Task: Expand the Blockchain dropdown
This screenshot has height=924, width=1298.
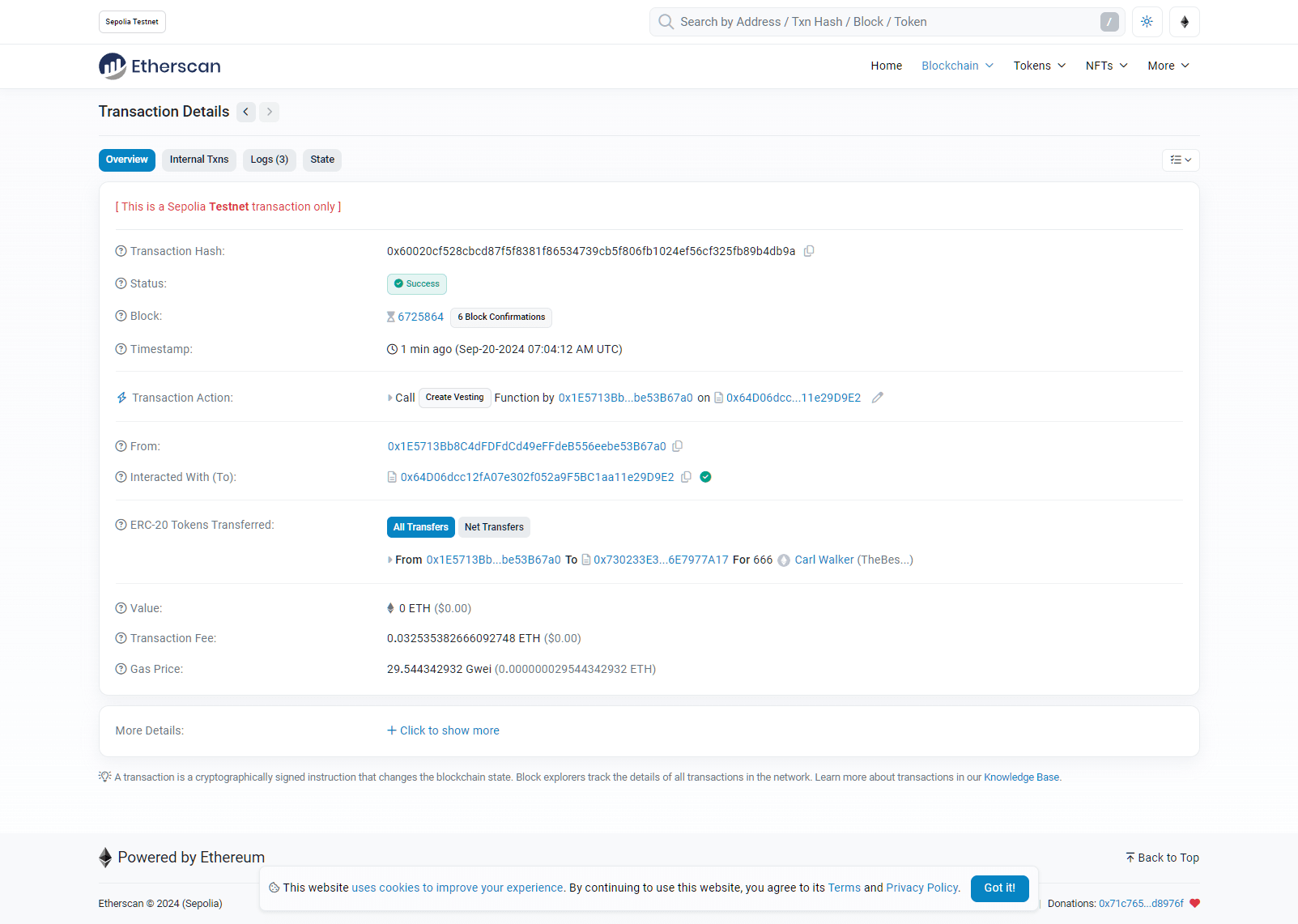Action: [956, 66]
